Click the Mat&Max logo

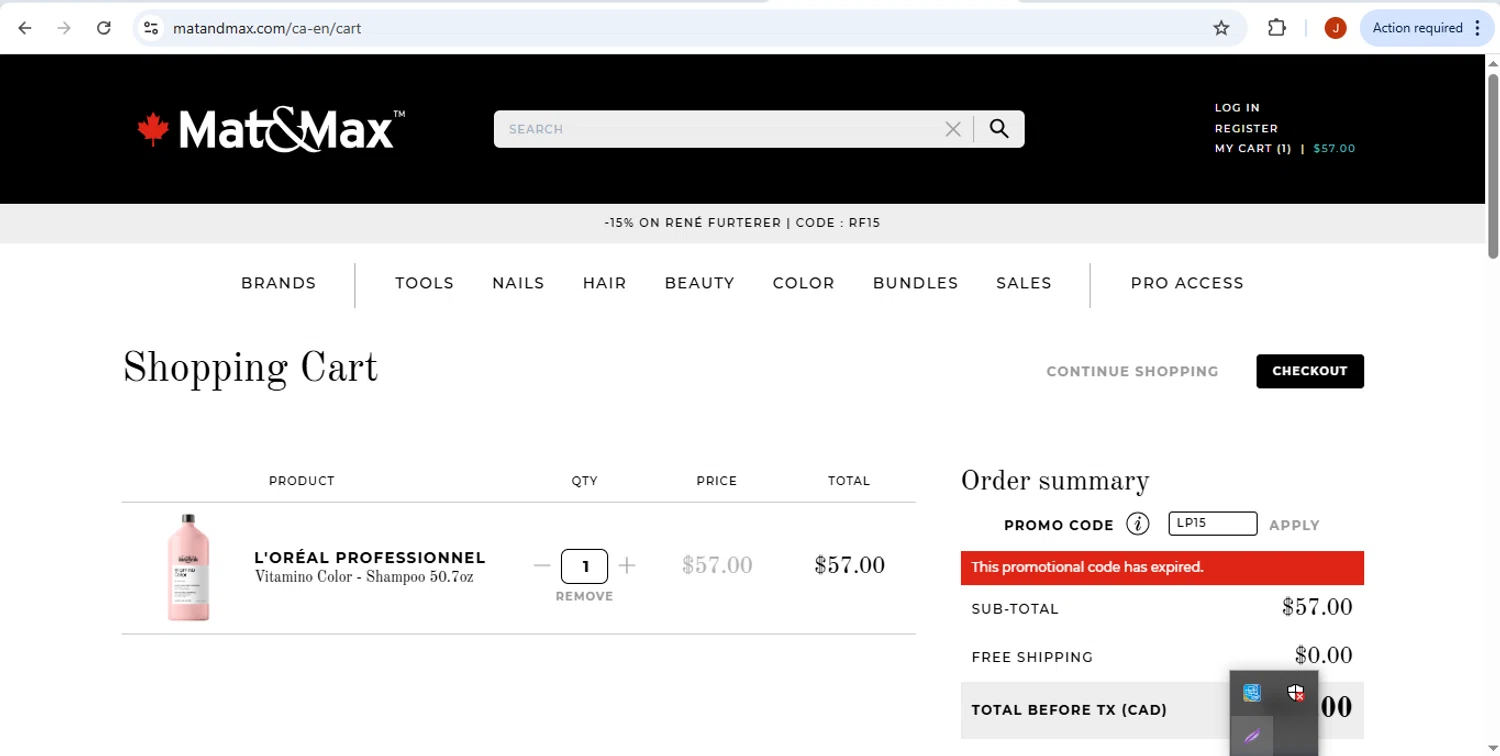click(271, 130)
